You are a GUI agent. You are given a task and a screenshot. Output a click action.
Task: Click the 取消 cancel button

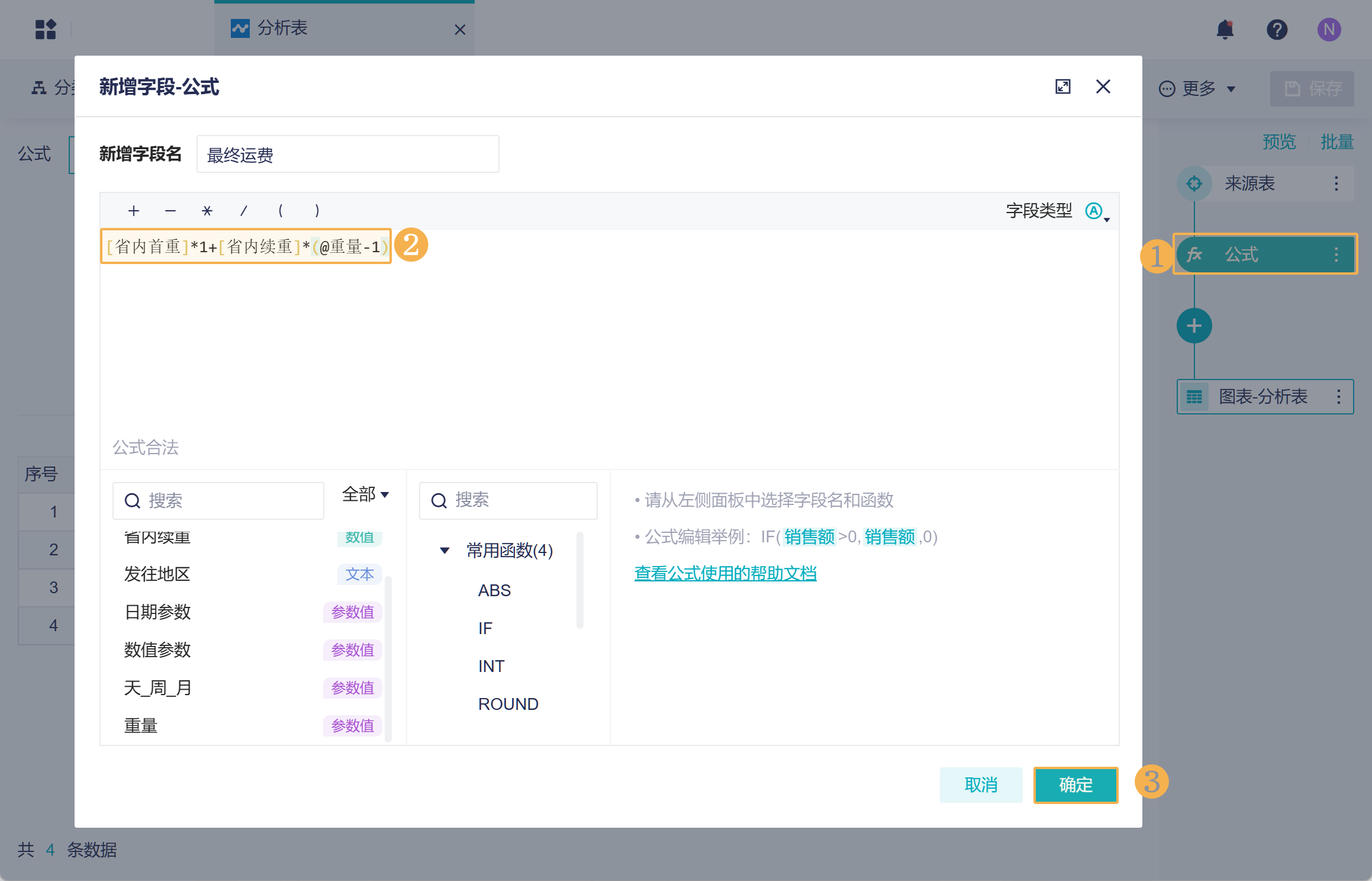[x=980, y=784]
